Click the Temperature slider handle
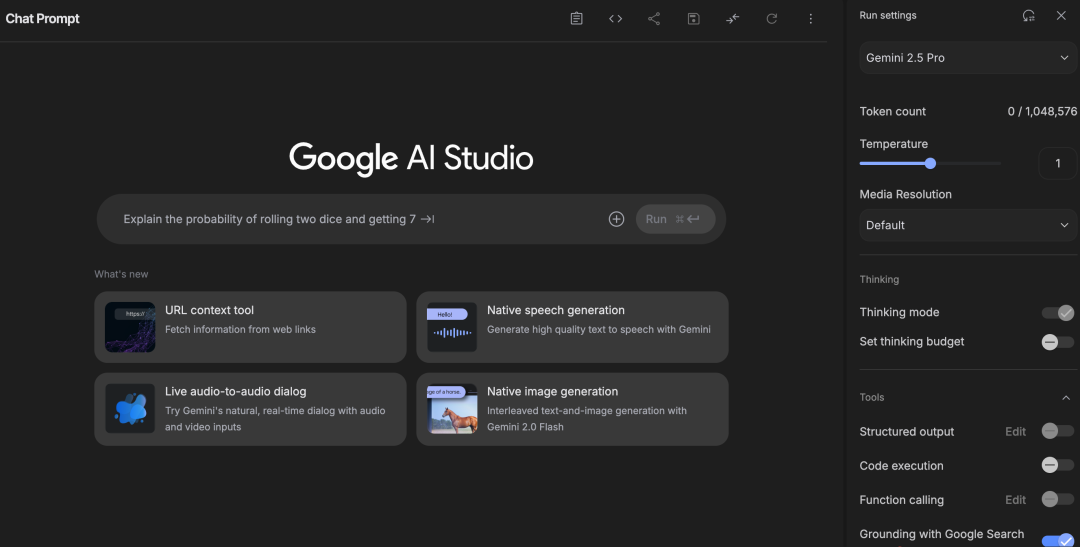Image resolution: width=1080 pixels, height=547 pixels. (930, 163)
